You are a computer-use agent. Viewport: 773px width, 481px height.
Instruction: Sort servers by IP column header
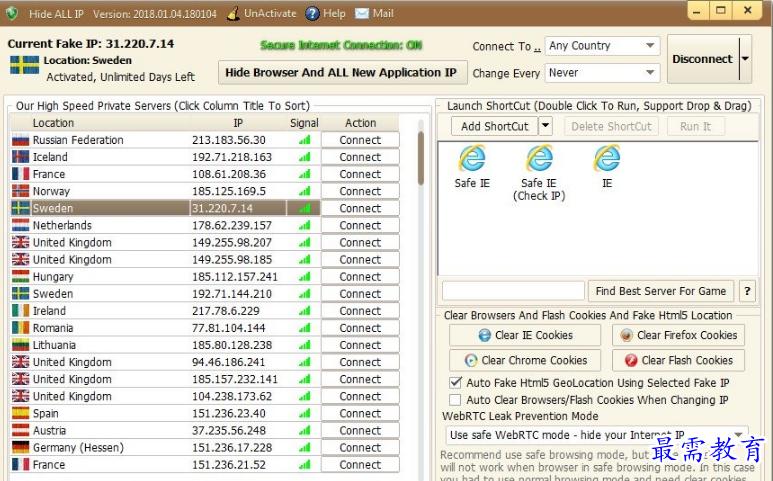tap(238, 123)
